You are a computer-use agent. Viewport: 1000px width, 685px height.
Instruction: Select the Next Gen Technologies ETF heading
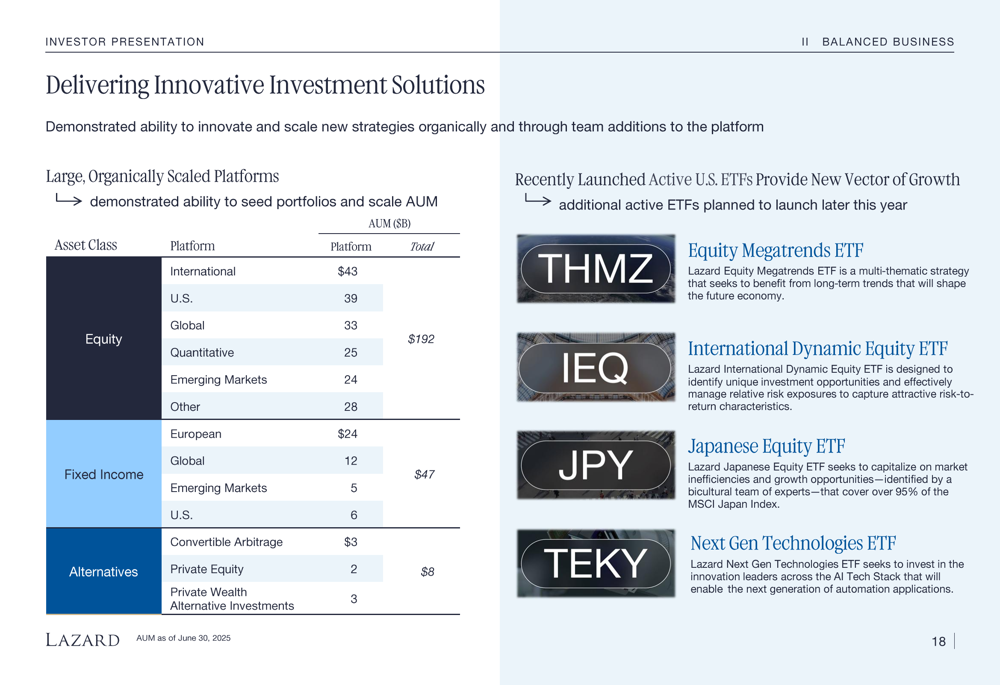pos(793,543)
